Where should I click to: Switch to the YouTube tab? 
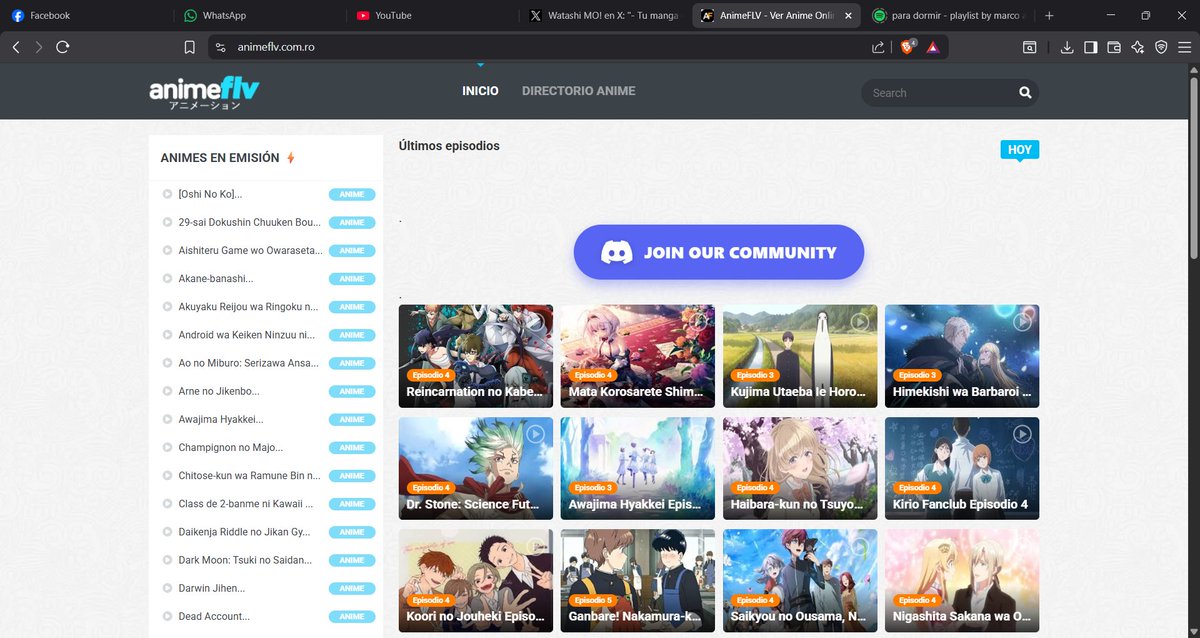point(430,16)
